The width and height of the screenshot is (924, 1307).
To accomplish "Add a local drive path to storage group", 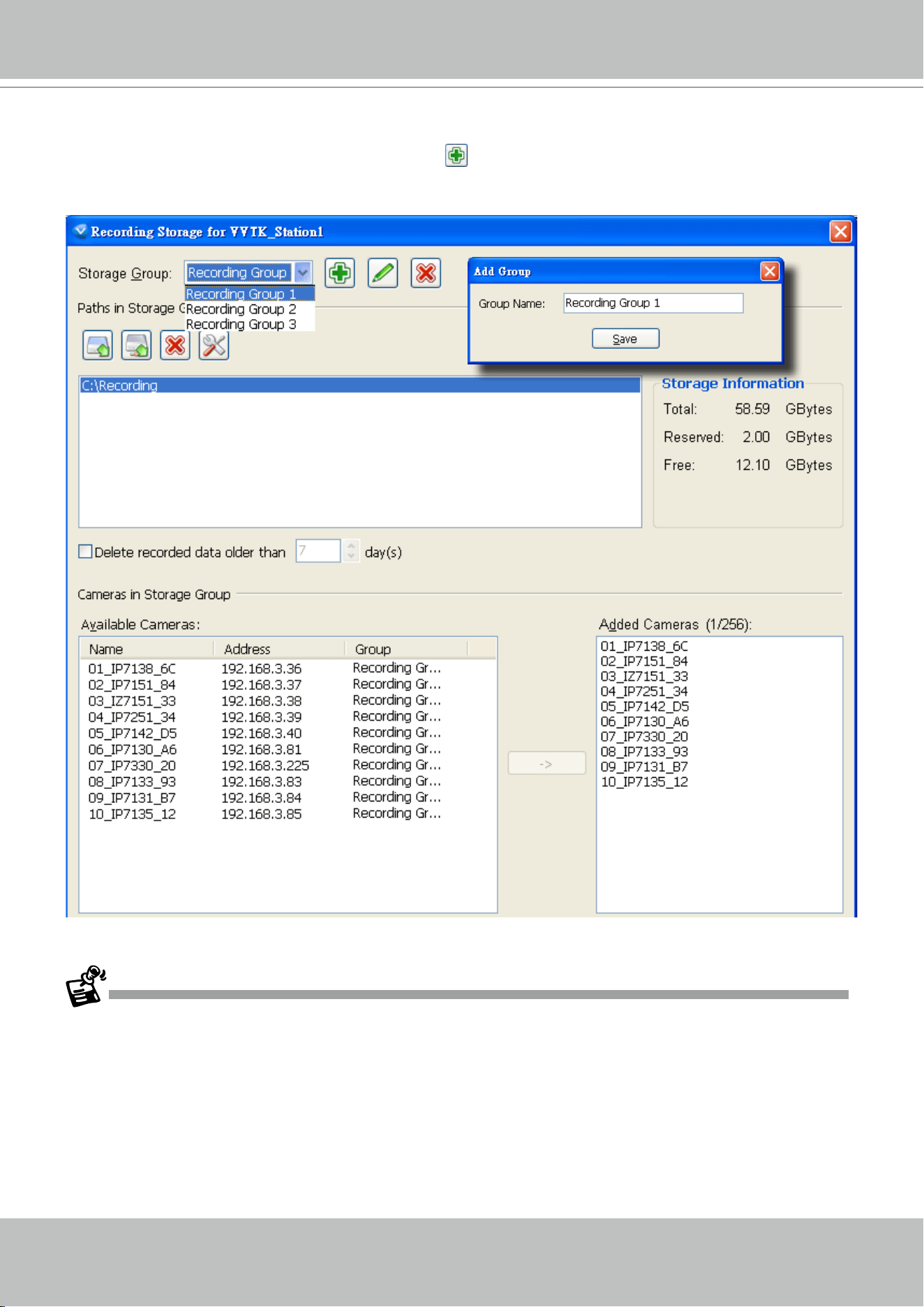I will pos(98,346).
